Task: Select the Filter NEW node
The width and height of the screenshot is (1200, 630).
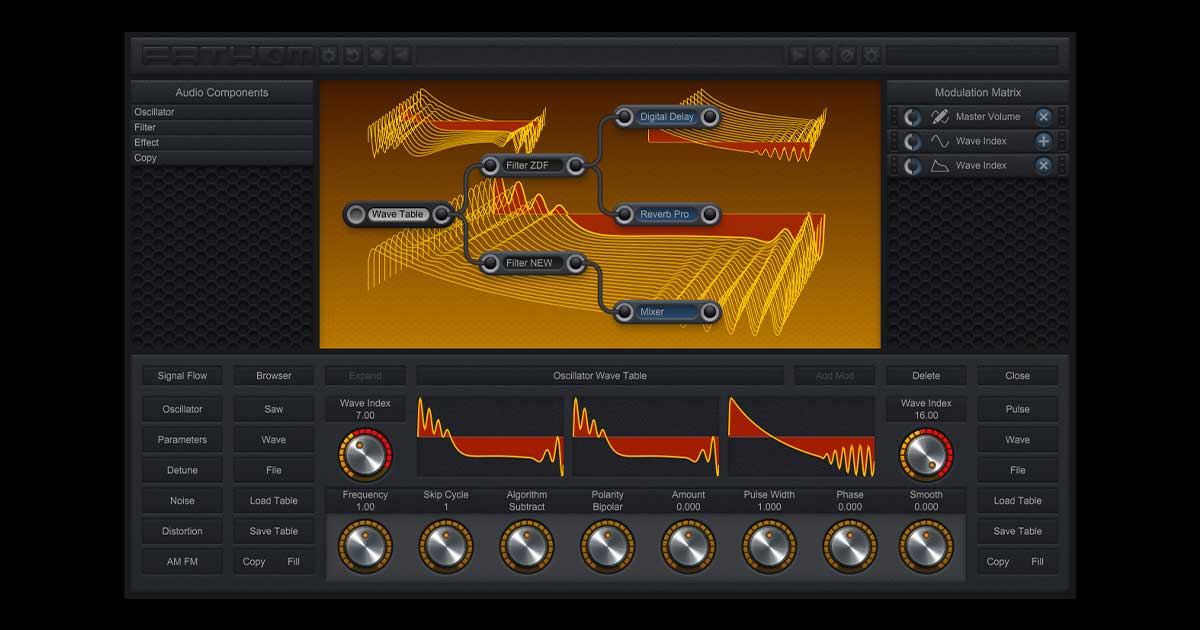Action: click(533, 263)
